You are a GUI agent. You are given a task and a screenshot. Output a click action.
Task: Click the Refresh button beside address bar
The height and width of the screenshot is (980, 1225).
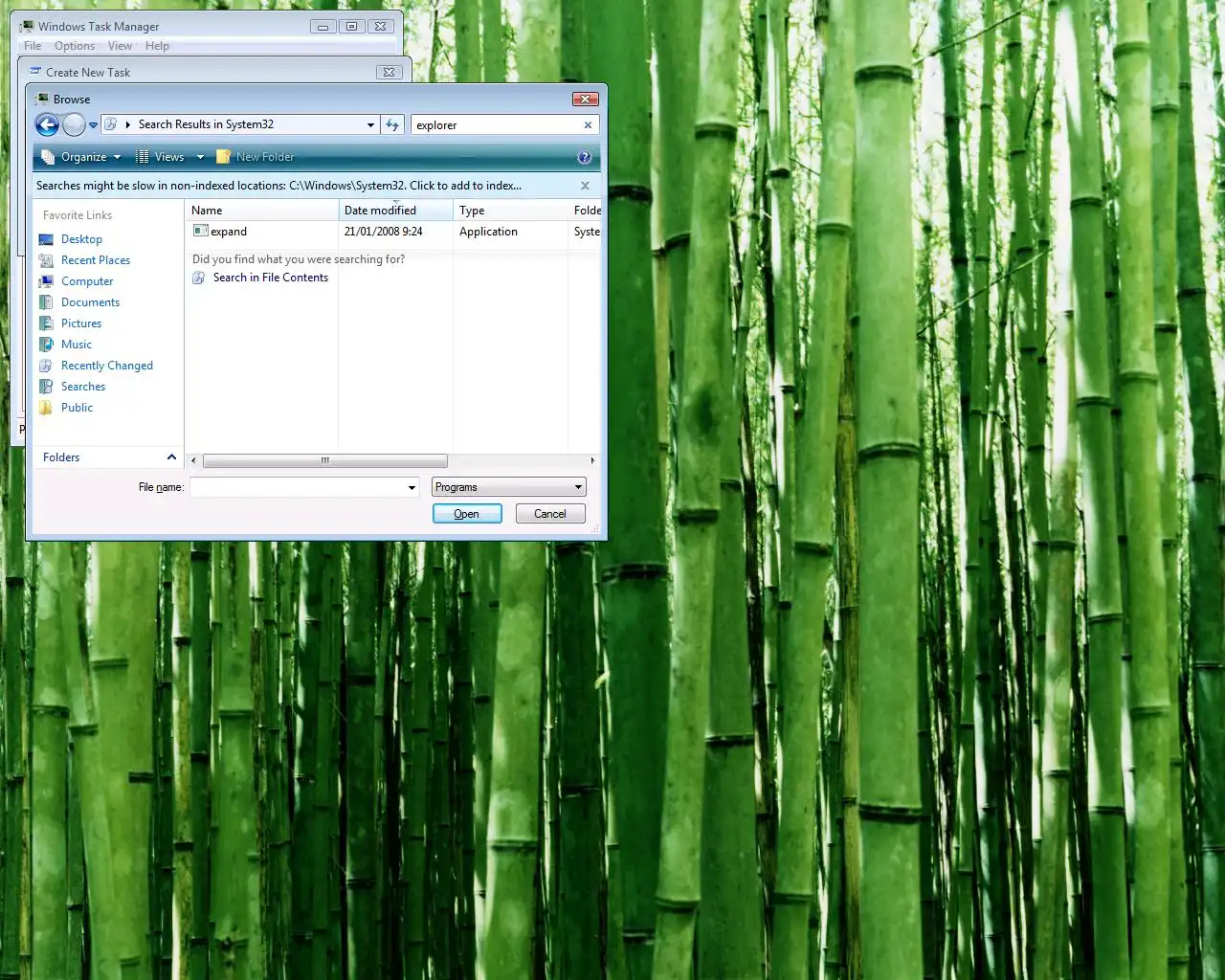(392, 124)
